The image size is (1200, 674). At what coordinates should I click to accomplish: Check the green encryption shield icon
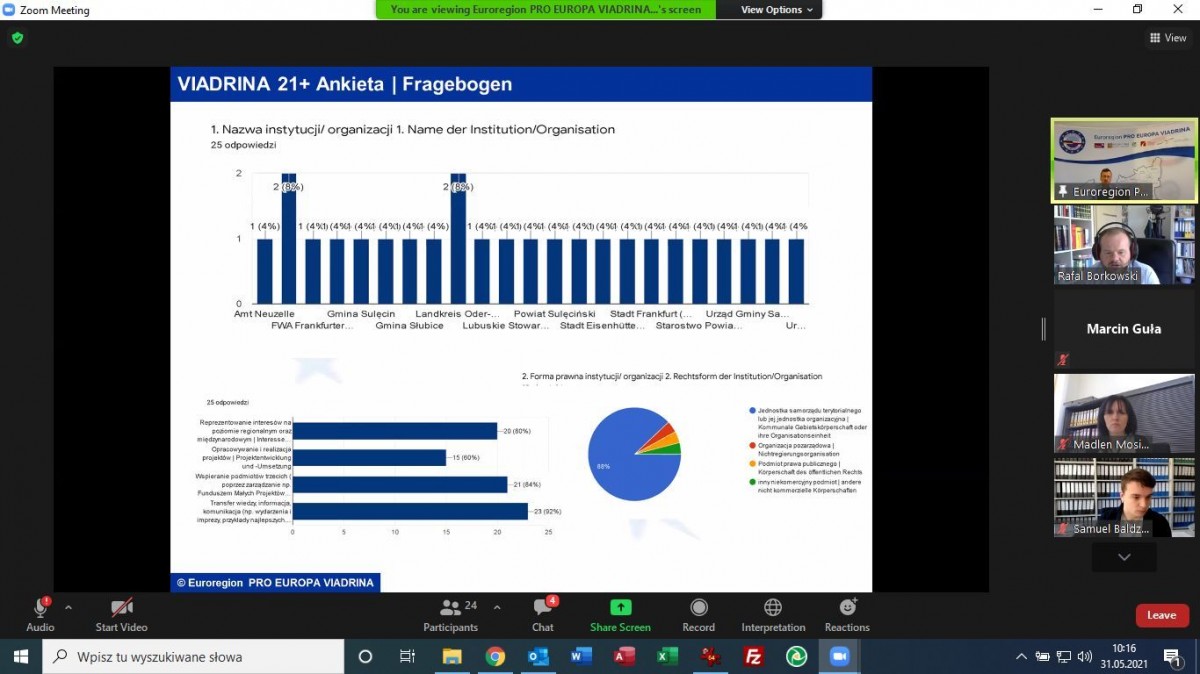[17, 38]
